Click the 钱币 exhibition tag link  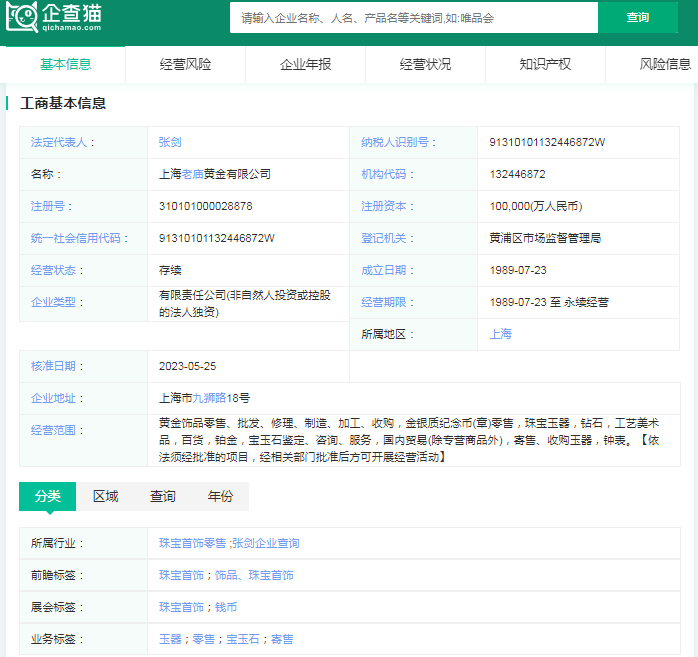(x=225, y=607)
